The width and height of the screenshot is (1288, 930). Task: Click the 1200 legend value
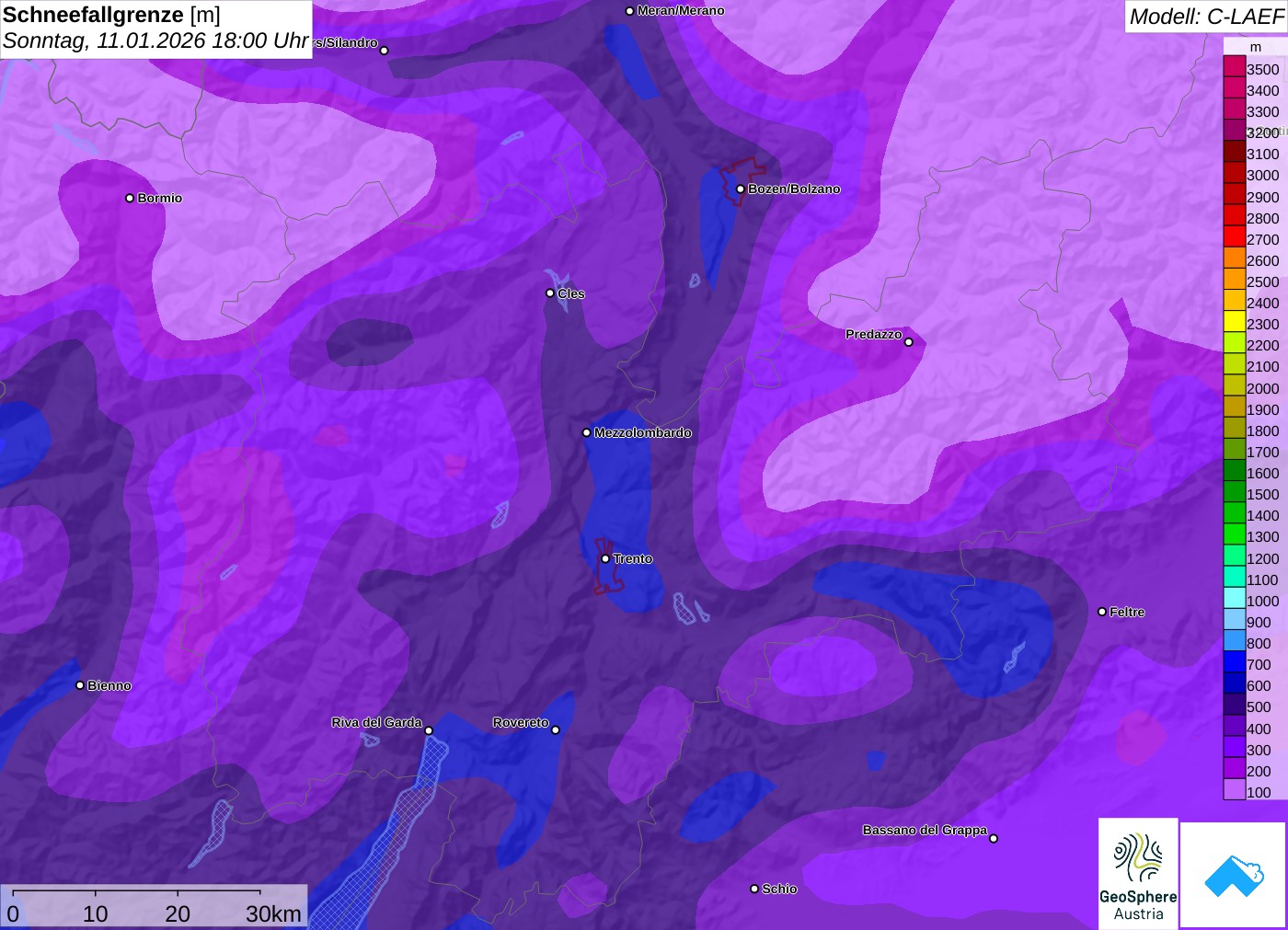[x=1262, y=558]
